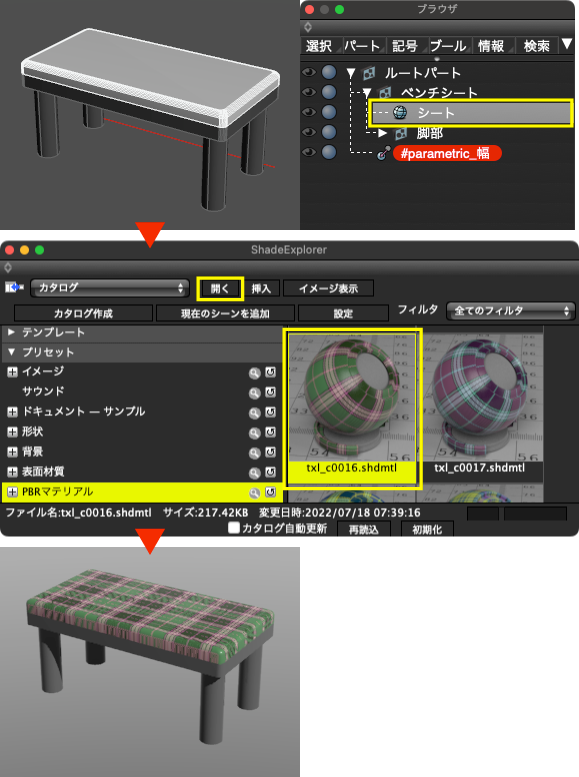Open the 情報 menu in browser
This screenshot has height=777, width=579.
click(x=491, y=46)
